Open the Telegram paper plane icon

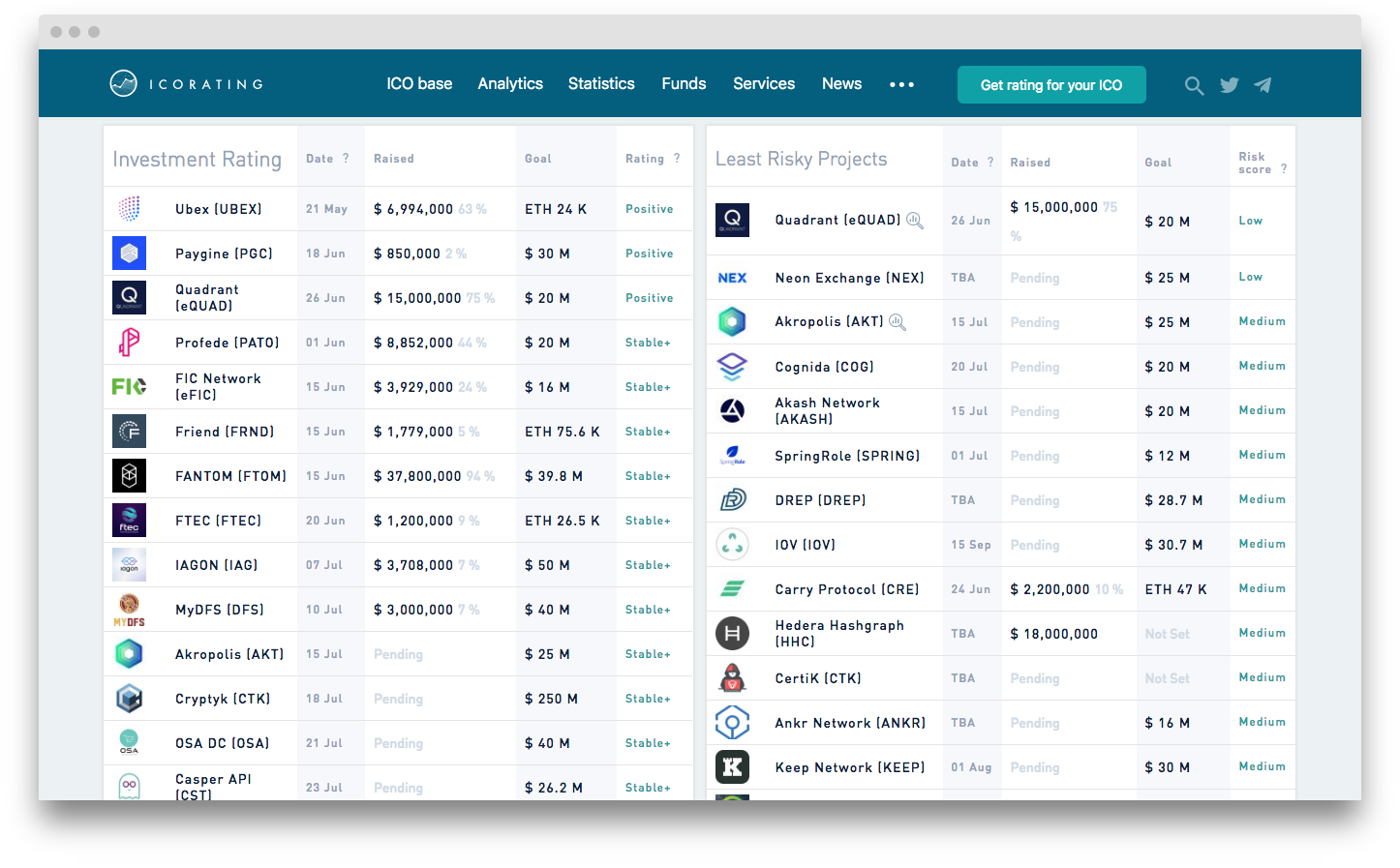pos(1263,85)
